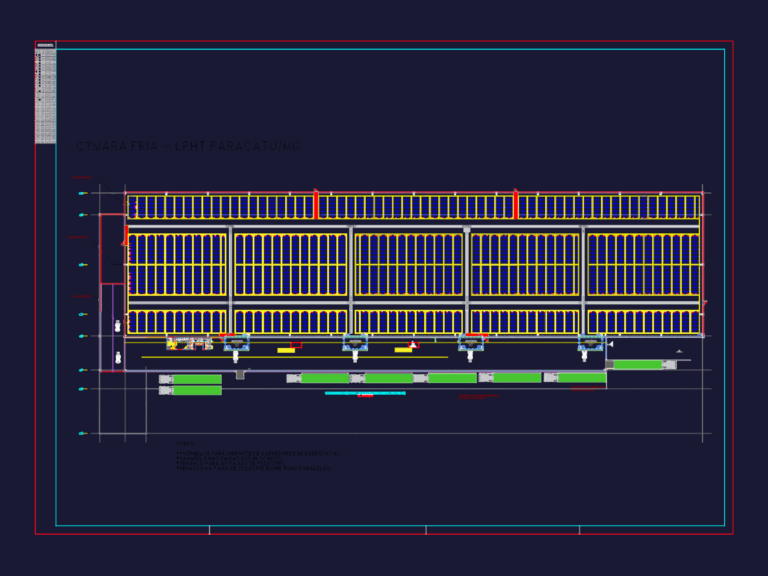The height and width of the screenshot is (576, 768).
Task: Select the CÂMARA FRIA – LPHT PARACATU/MG title text
Action: (189, 146)
